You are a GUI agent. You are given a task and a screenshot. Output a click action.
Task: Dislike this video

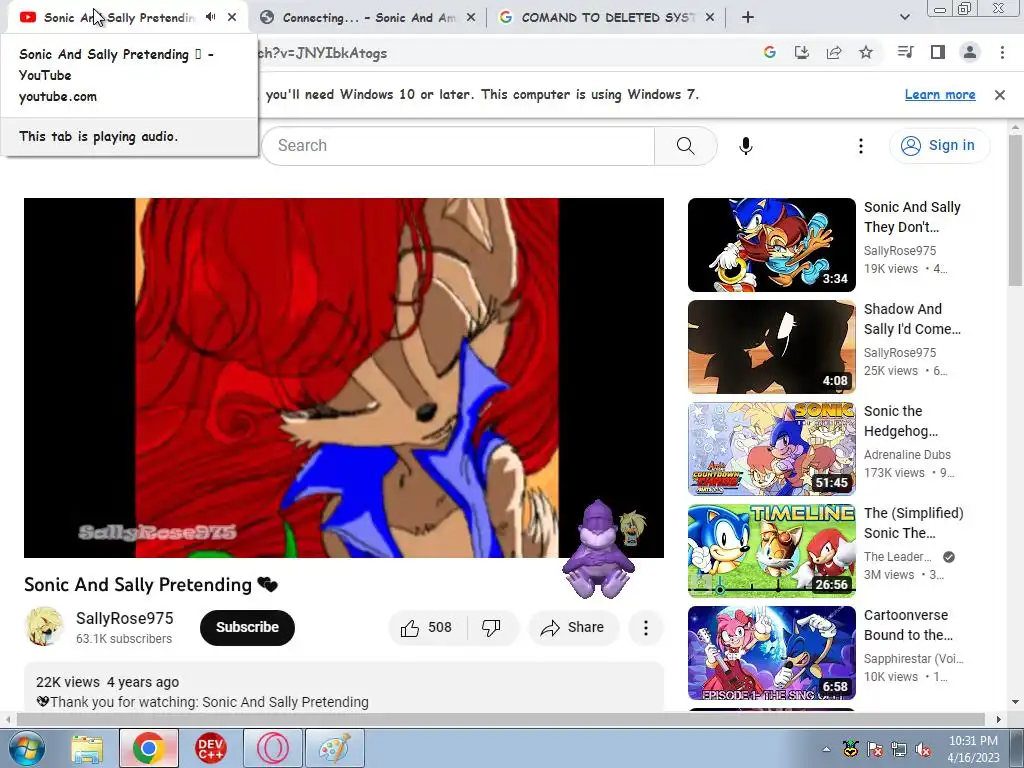(x=492, y=628)
